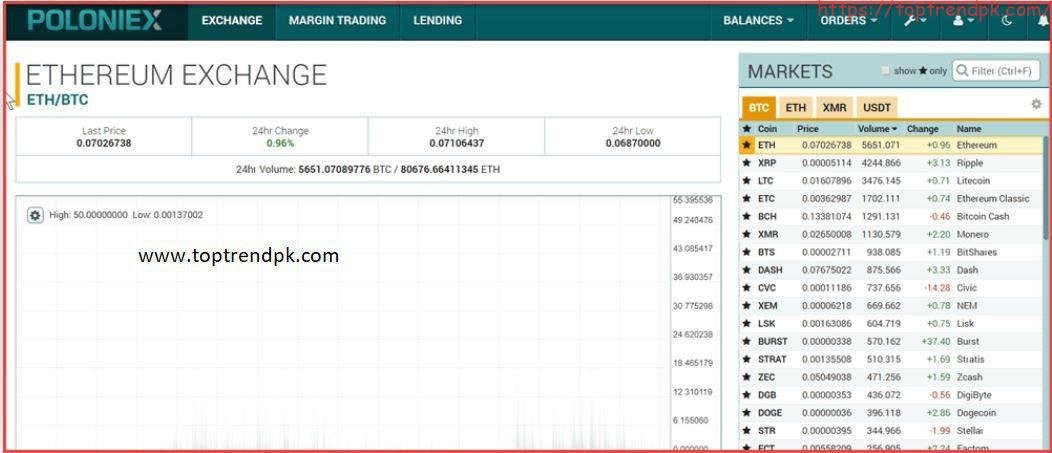
Task: Toggle the ETH favorite star
Action: 746,145
